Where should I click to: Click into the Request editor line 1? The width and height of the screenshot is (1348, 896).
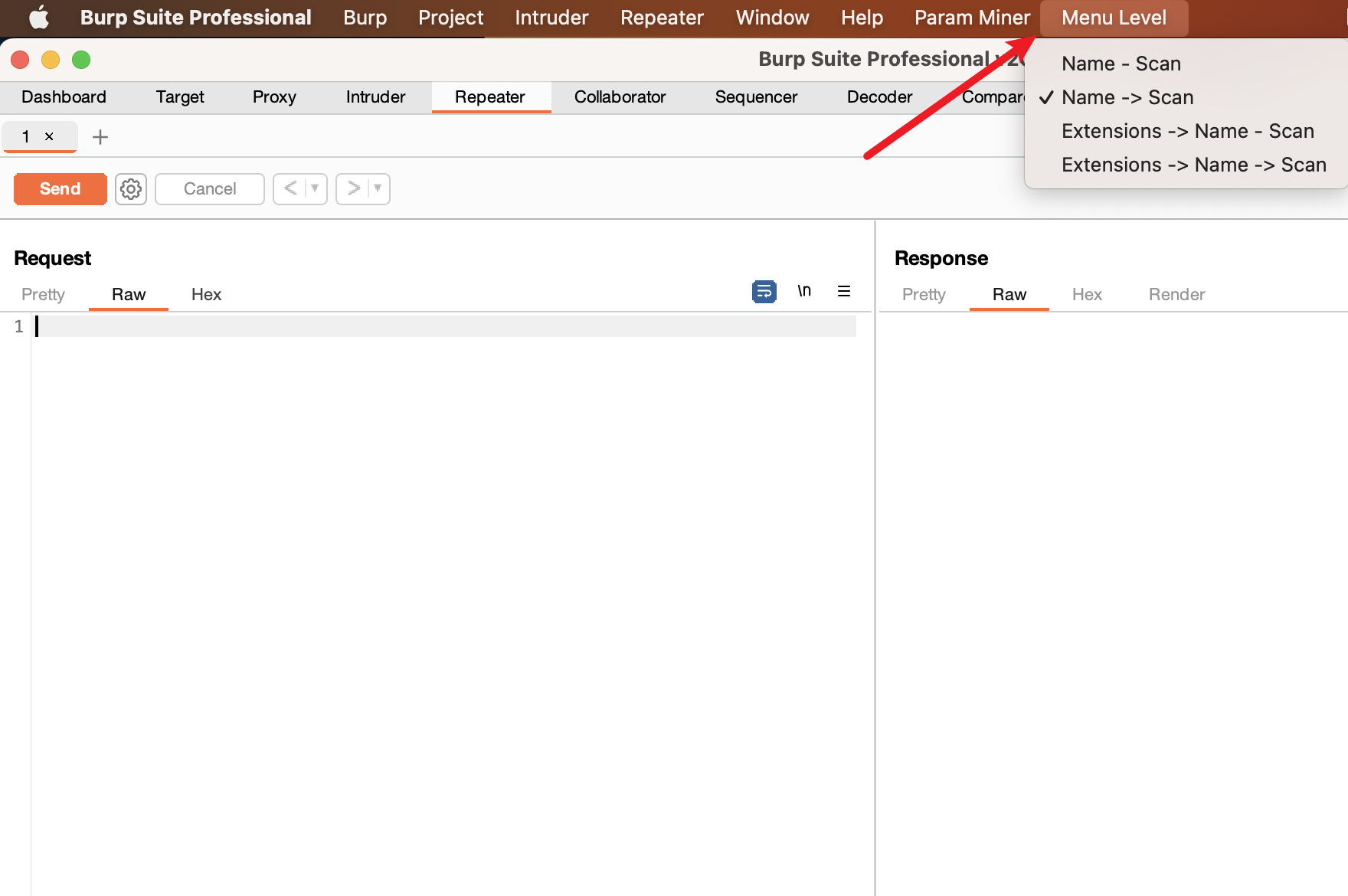[x=444, y=326]
